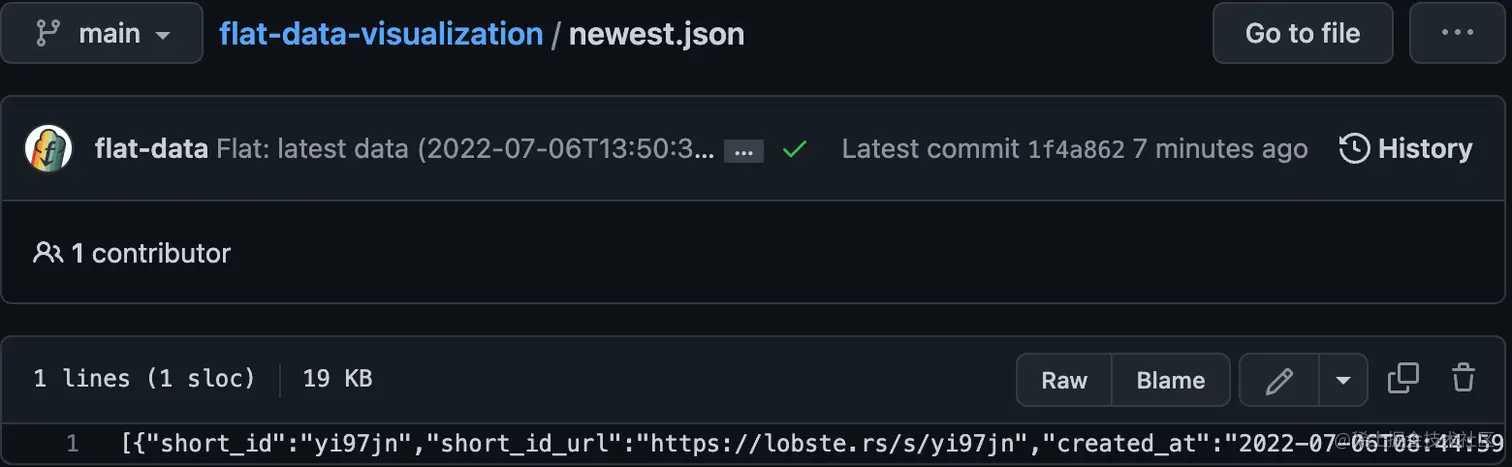Open the three-dot more options menu
Image resolution: width=1512 pixels, height=467 pixels.
(x=1457, y=33)
